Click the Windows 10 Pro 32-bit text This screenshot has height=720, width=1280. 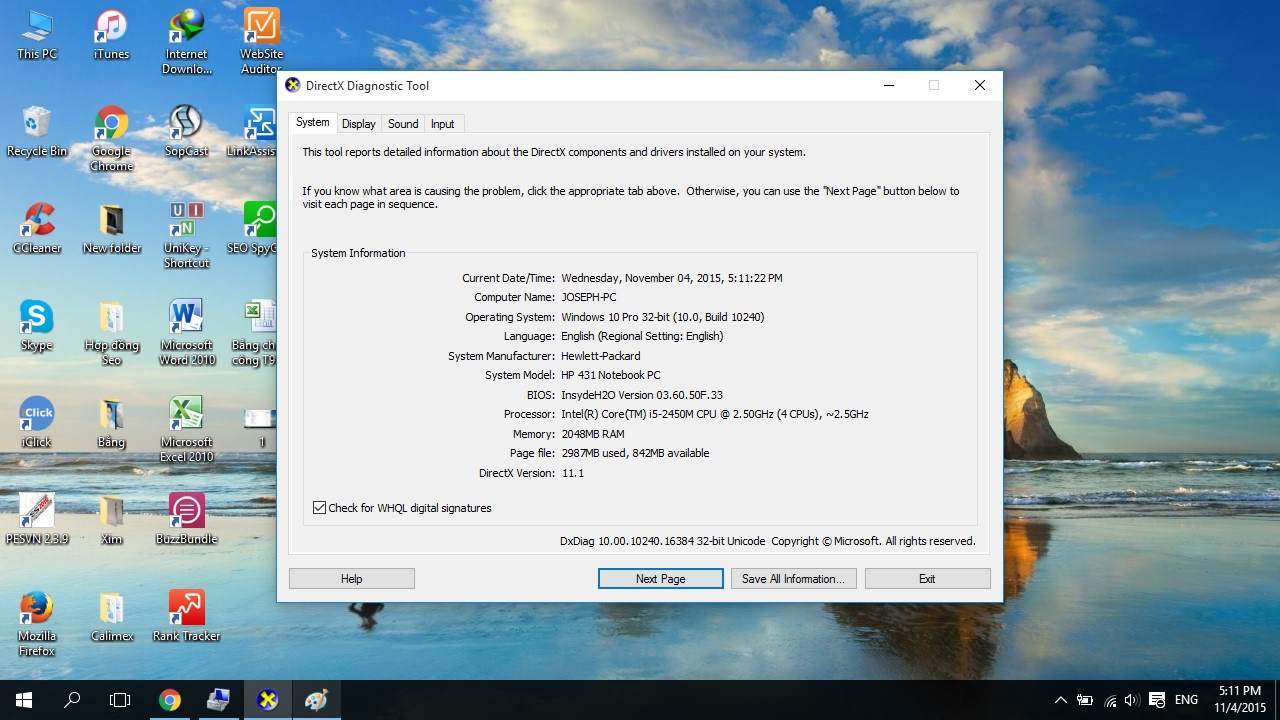[663, 317]
